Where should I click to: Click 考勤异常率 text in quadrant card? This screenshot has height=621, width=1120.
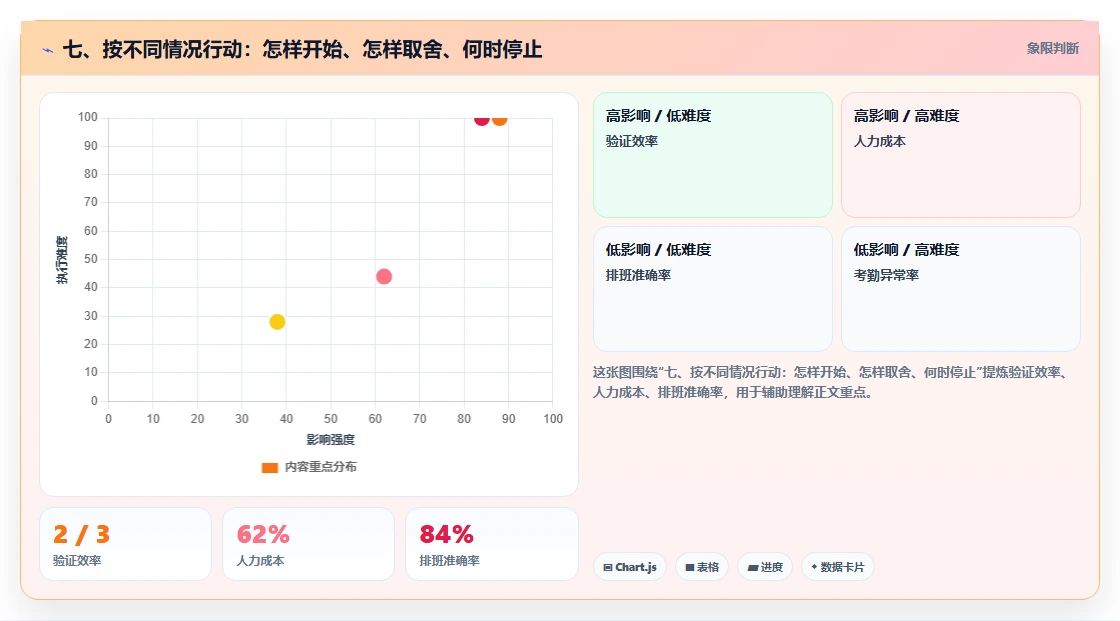(886, 275)
